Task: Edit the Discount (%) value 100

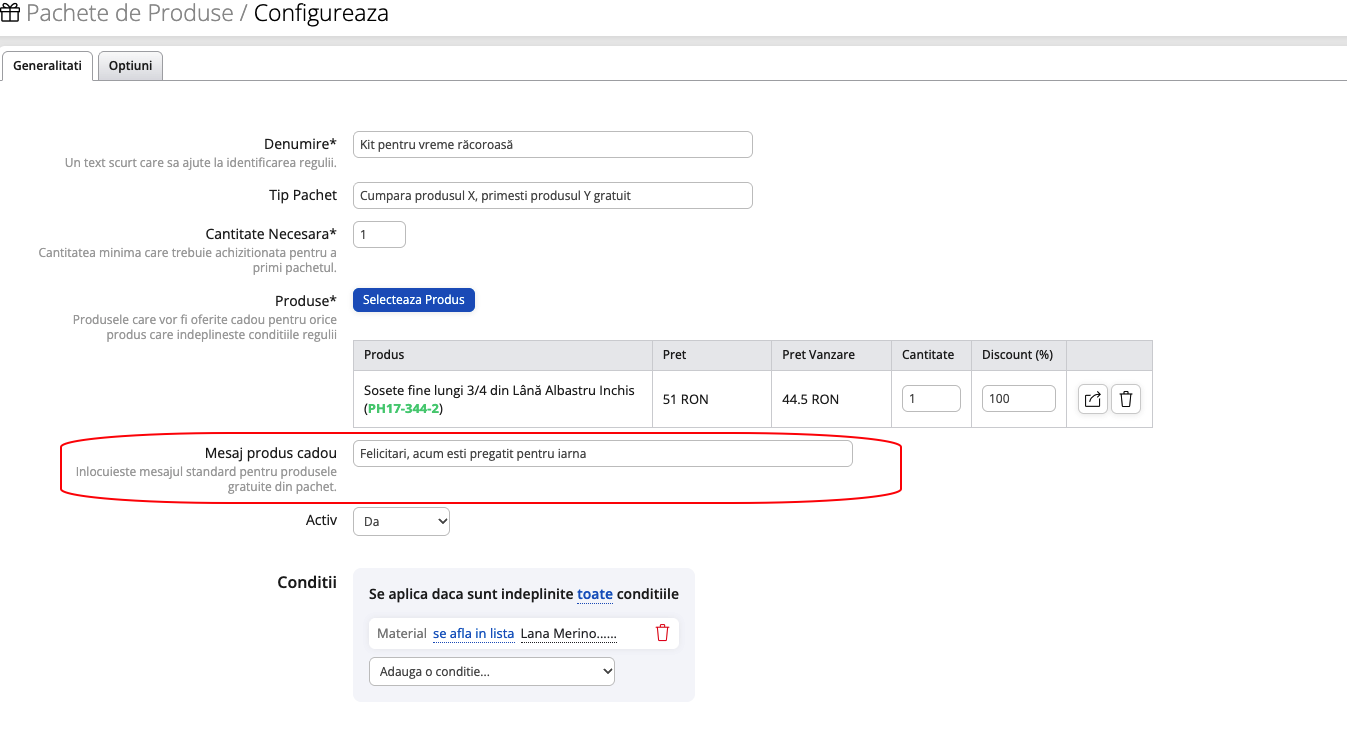Action: [x=1019, y=399]
